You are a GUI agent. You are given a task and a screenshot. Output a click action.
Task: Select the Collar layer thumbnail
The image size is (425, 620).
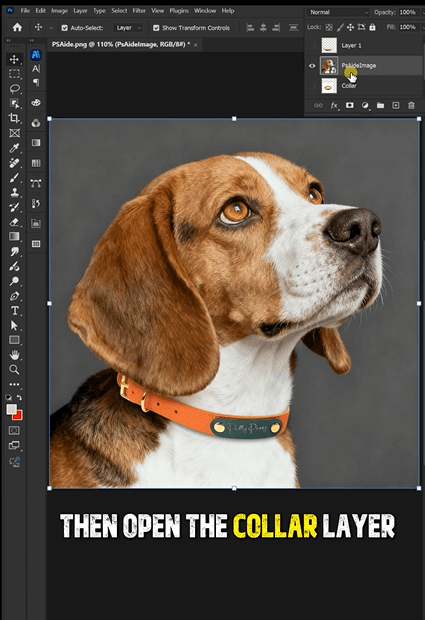pyautogui.click(x=329, y=85)
